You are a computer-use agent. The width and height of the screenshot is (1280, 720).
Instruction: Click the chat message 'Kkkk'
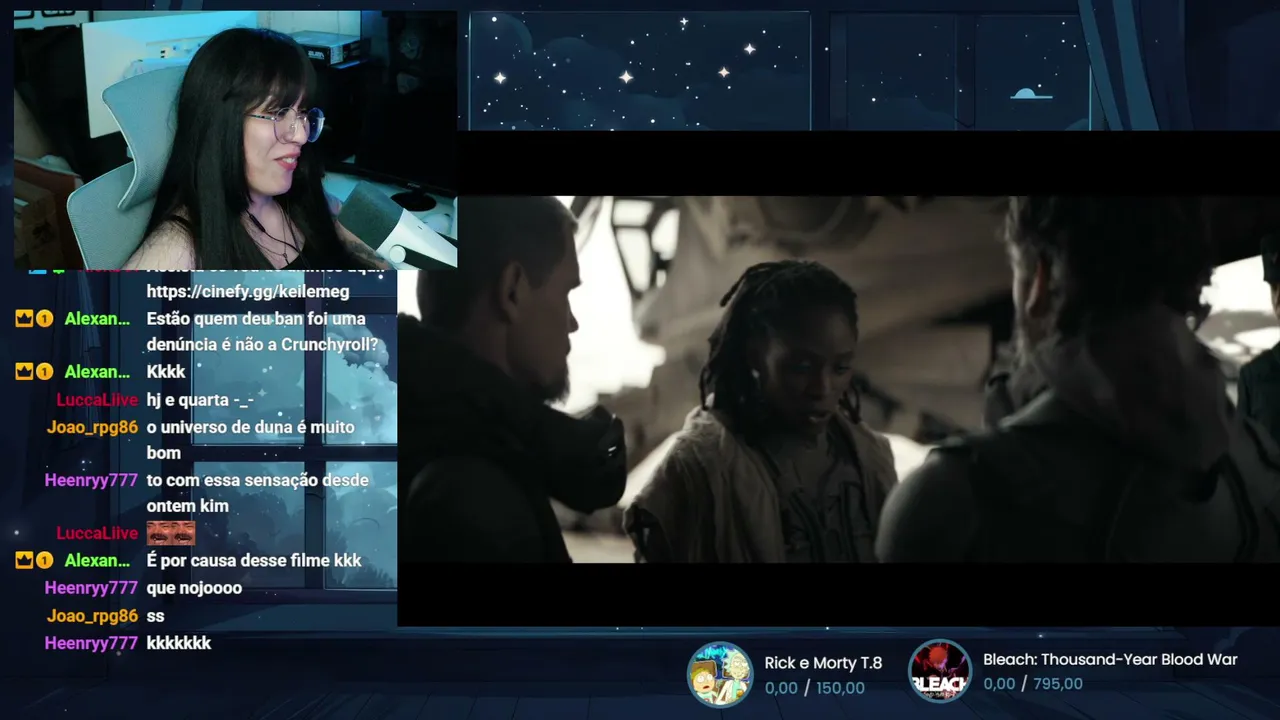pos(166,372)
